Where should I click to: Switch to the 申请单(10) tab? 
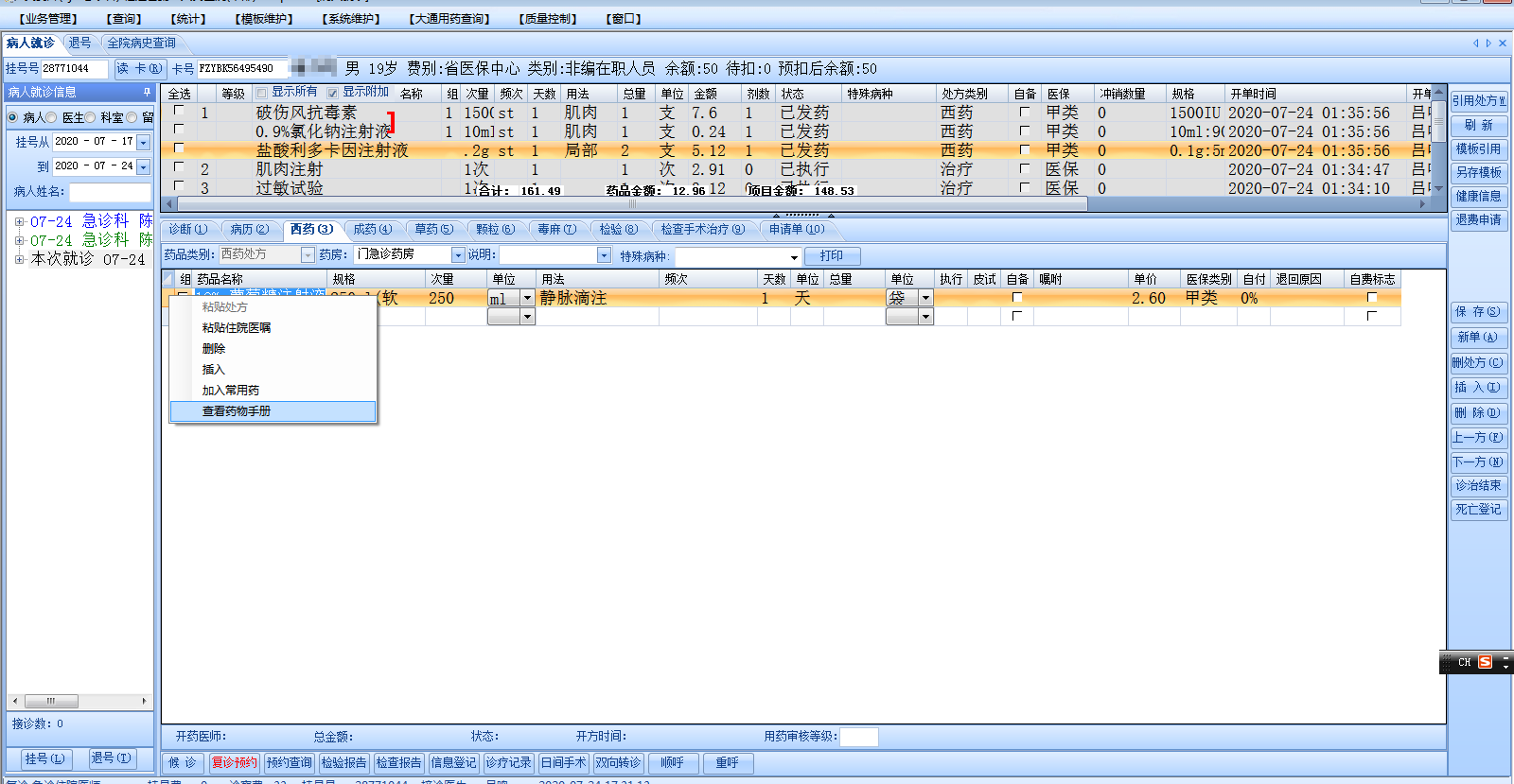pyautogui.click(x=797, y=229)
